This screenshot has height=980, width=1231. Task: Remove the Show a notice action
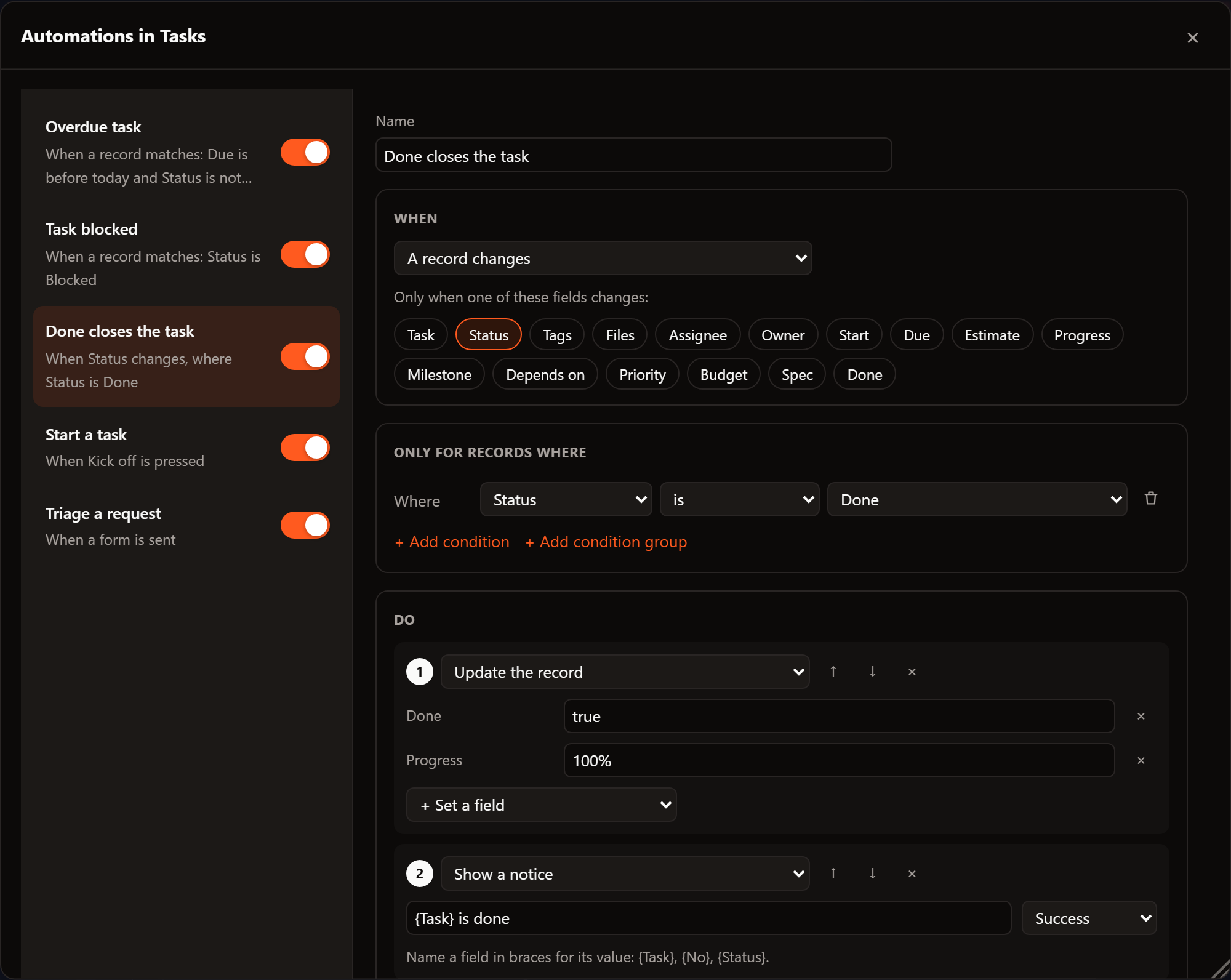click(x=912, y=874)
